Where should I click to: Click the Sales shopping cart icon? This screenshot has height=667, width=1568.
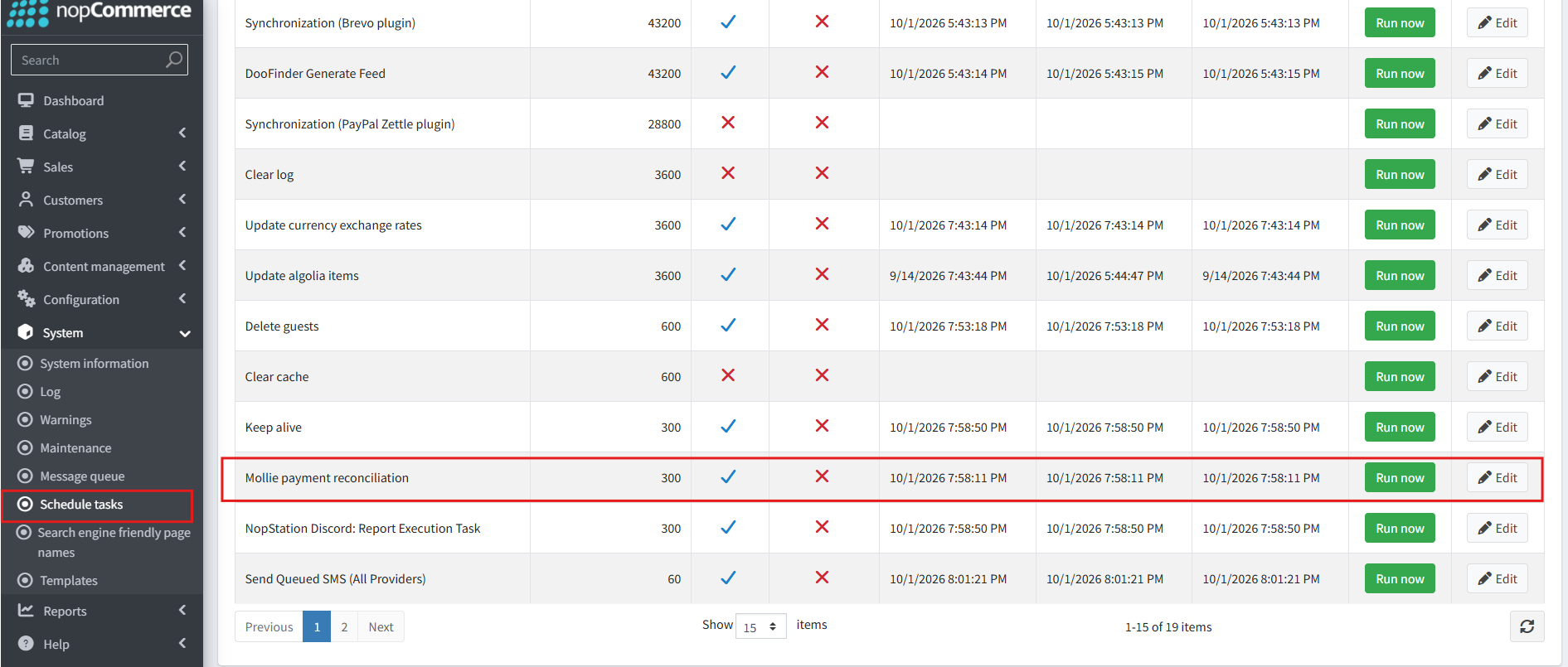(26, 166)
